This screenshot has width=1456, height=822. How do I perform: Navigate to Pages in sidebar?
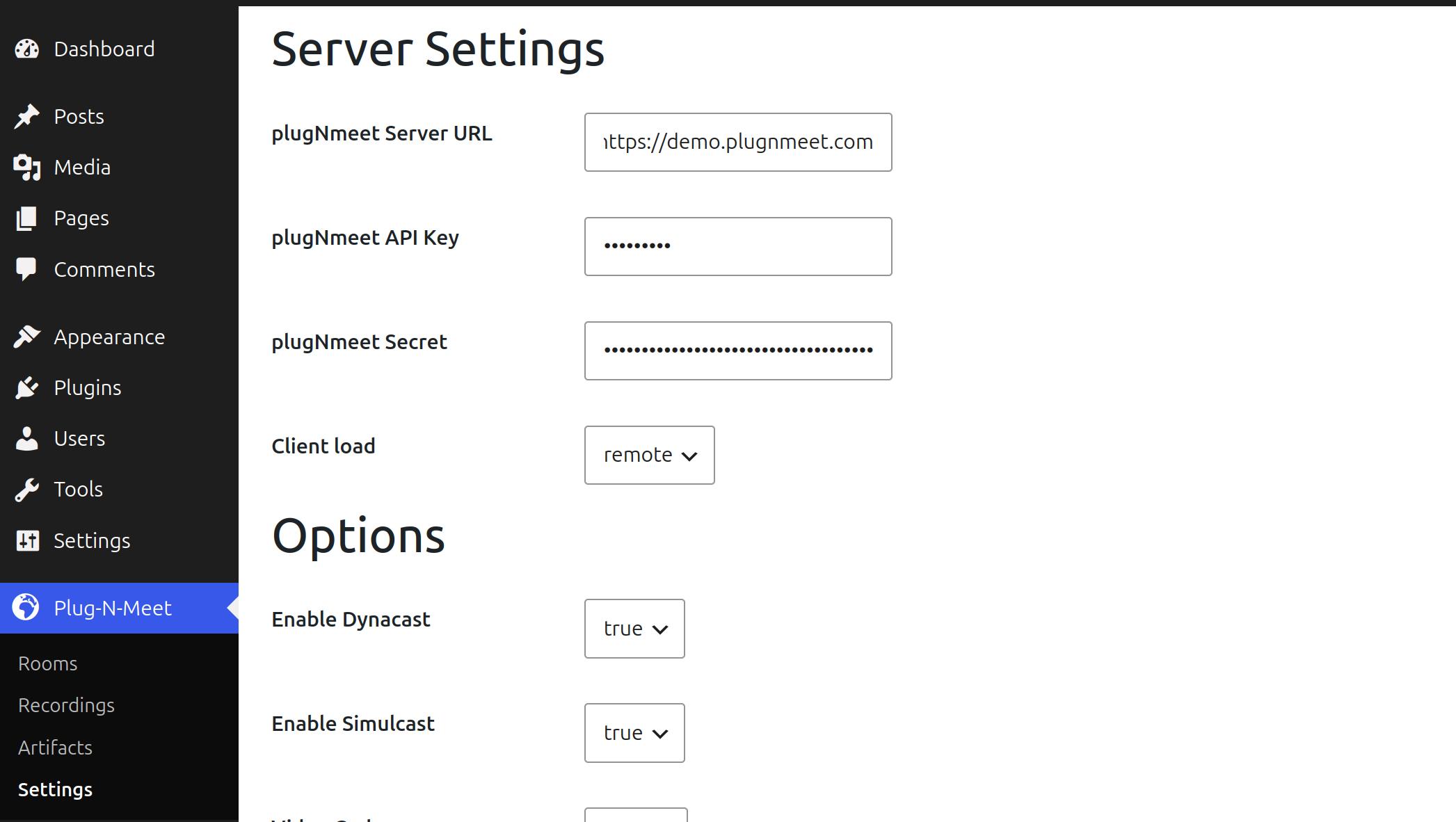coord(120,218)
